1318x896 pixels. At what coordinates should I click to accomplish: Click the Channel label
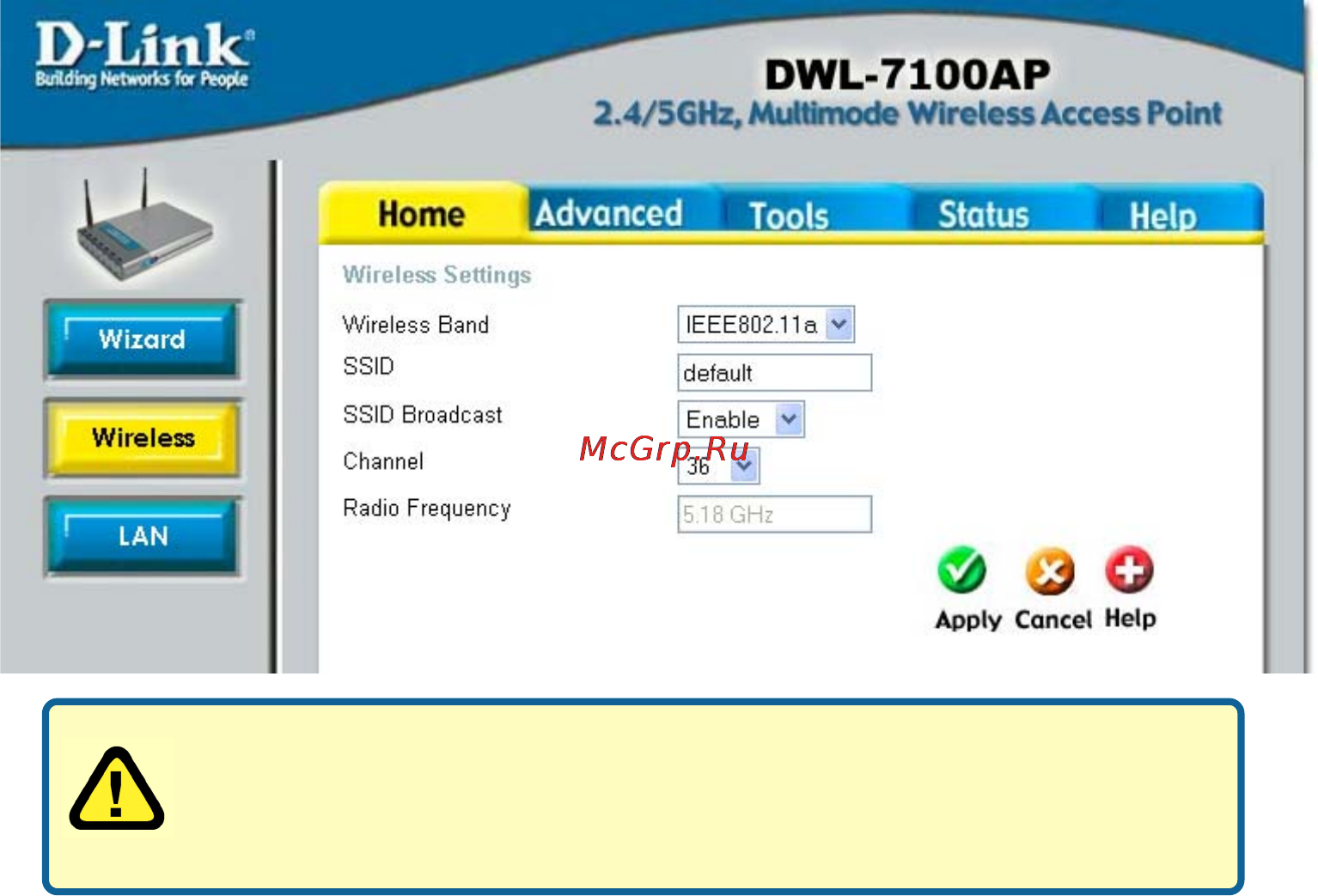pyautogui.click(x=383, y=461)
